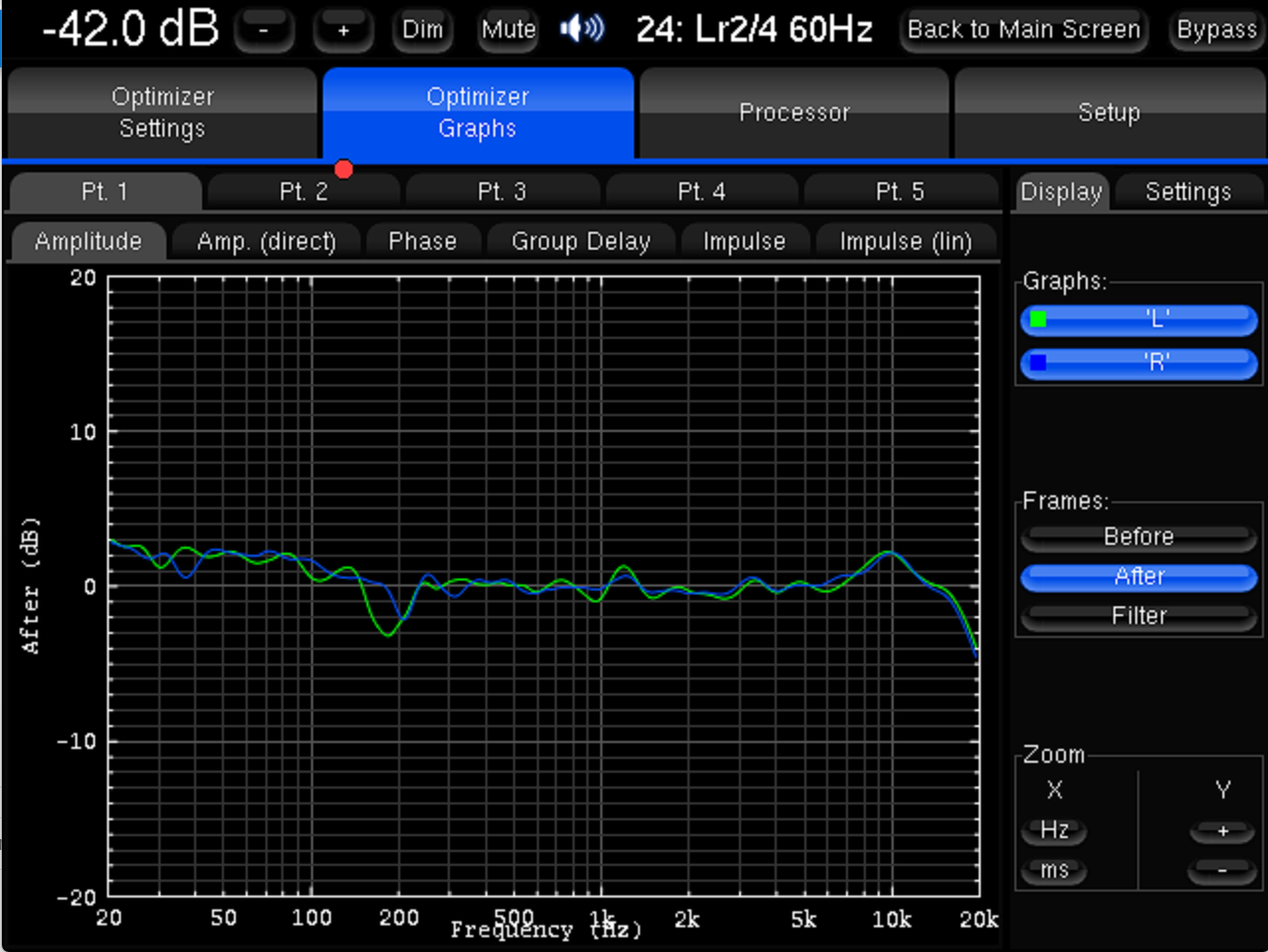The height and width of the screenshot is (952, 1268).
Task: Open the Optimizer Settings tab
Action: tap(162, 113)
